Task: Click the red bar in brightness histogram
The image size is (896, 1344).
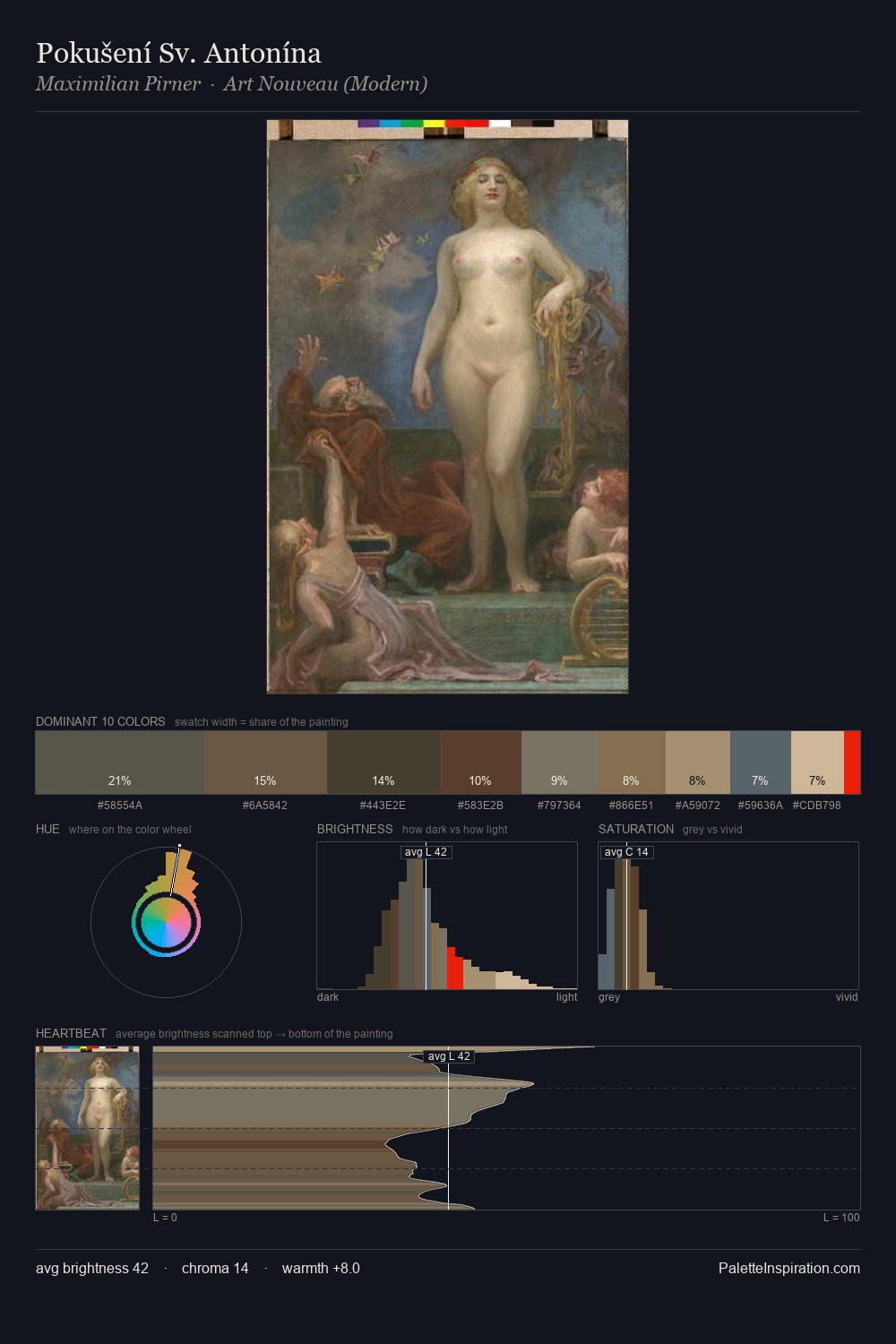Action: (x=454, y=968)
